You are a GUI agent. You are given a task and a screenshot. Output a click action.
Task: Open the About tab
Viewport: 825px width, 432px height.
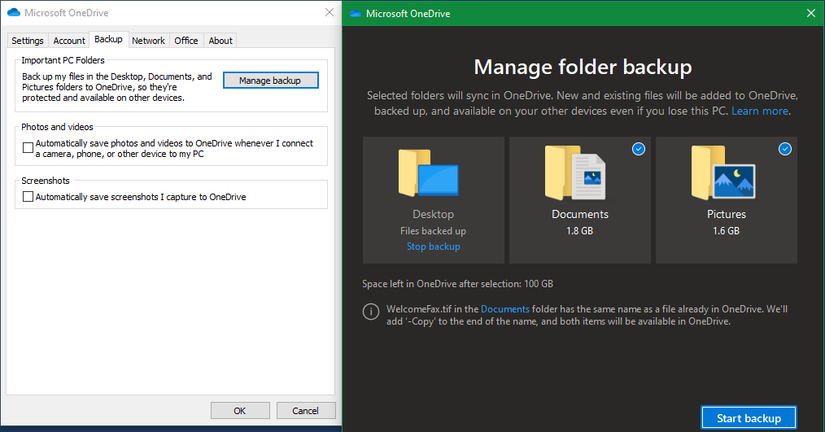tap(220, 41)
